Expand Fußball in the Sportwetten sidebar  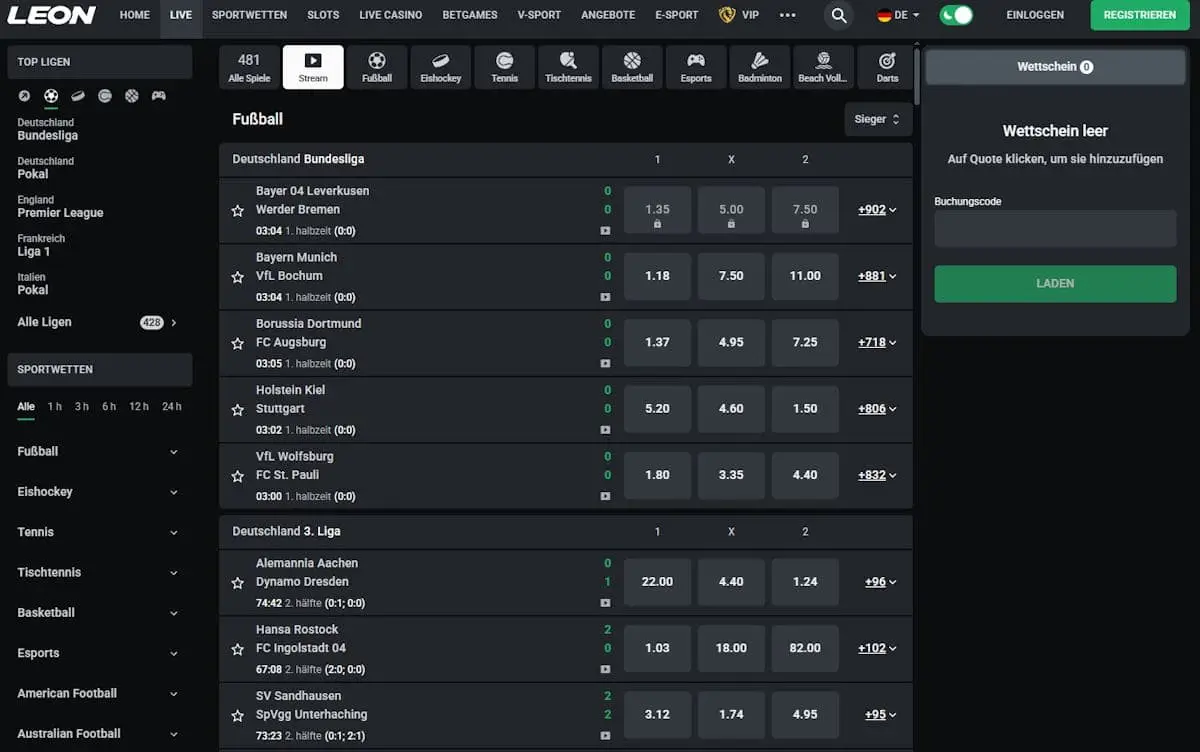point(99,452)
